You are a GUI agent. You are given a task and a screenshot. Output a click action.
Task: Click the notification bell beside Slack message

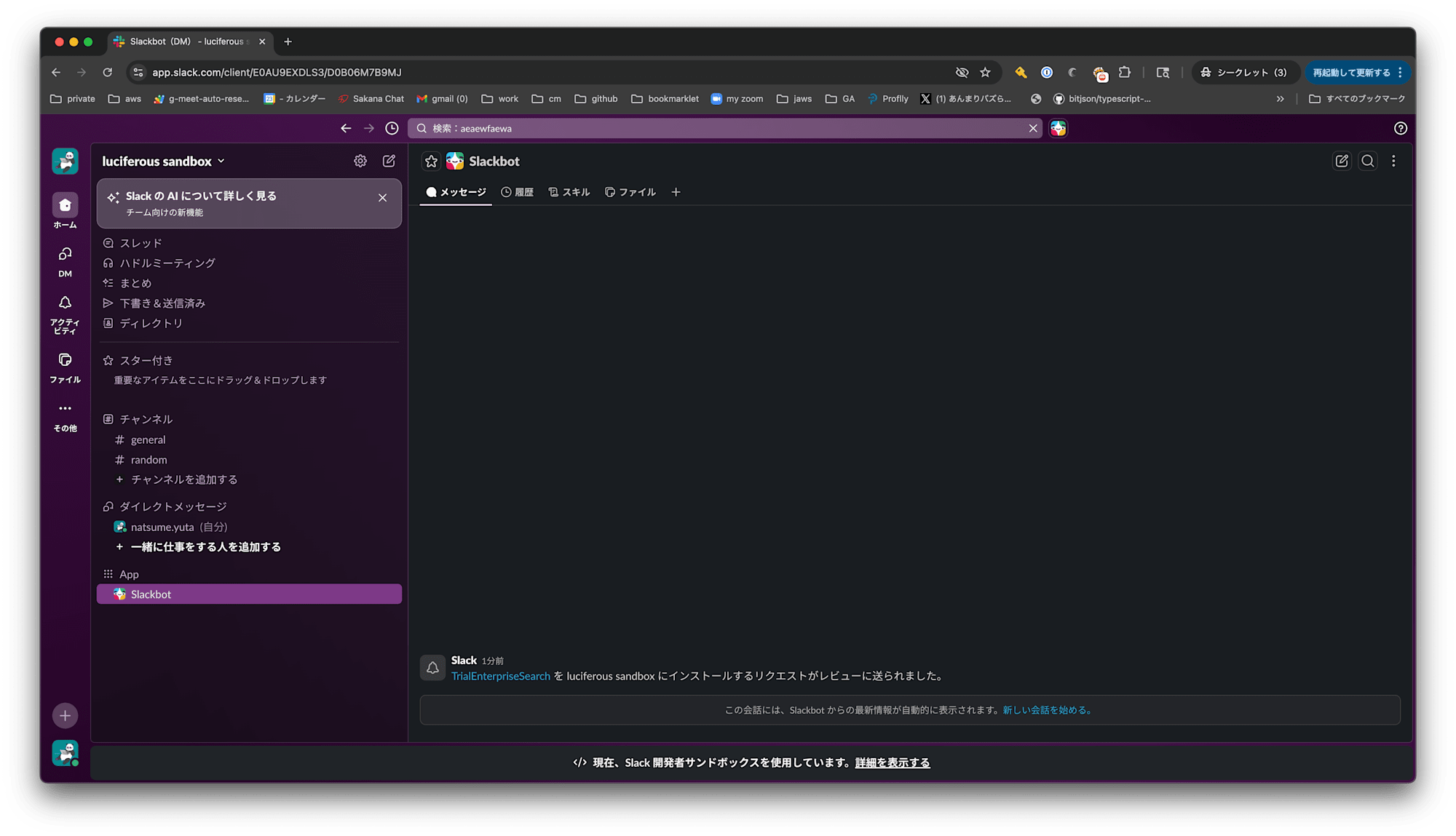pyautogui.click(x=432, y=667)
